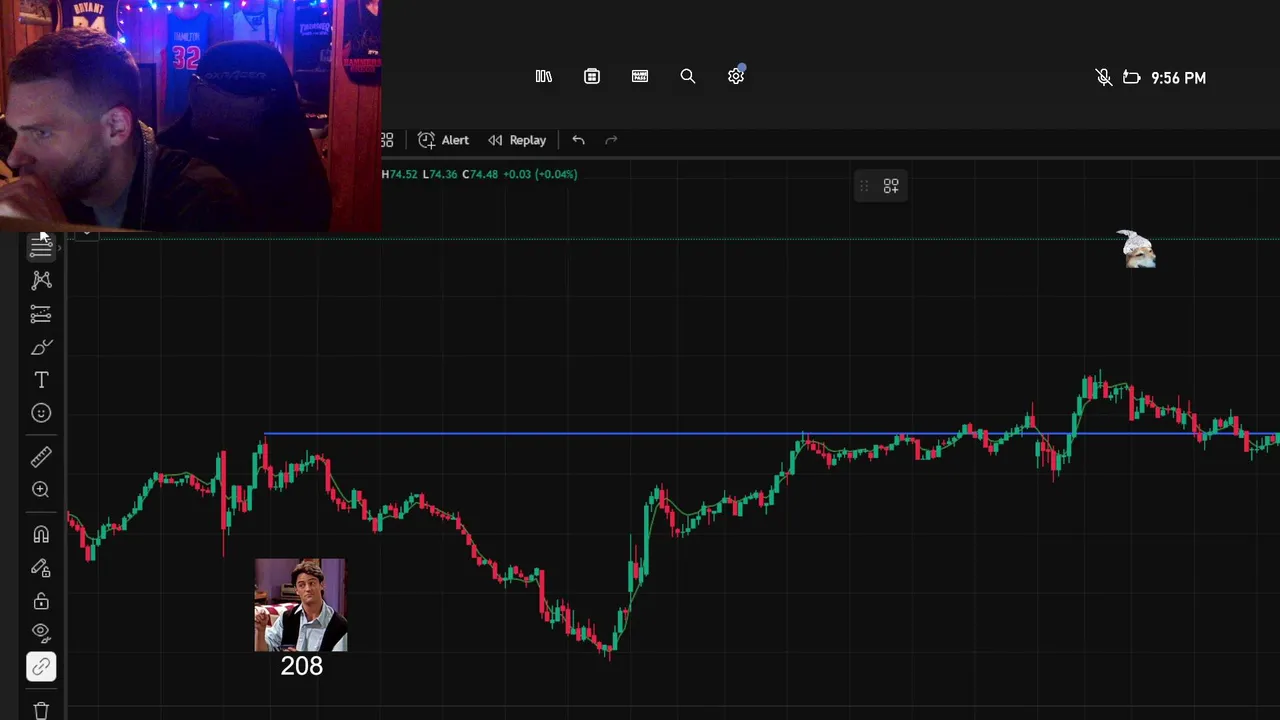
Task: Open the emoji icons picker
Action: (x=41, y=413)
